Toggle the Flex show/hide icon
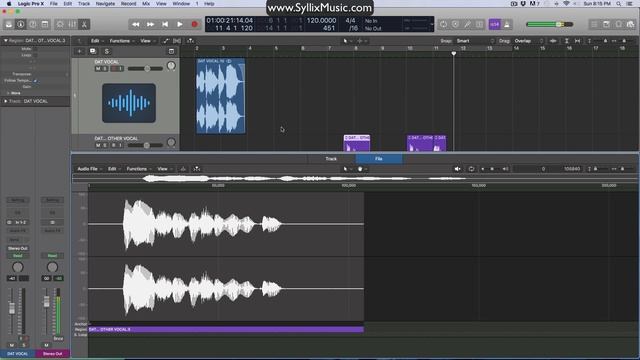The image size is (640, 360). point(177,41)
